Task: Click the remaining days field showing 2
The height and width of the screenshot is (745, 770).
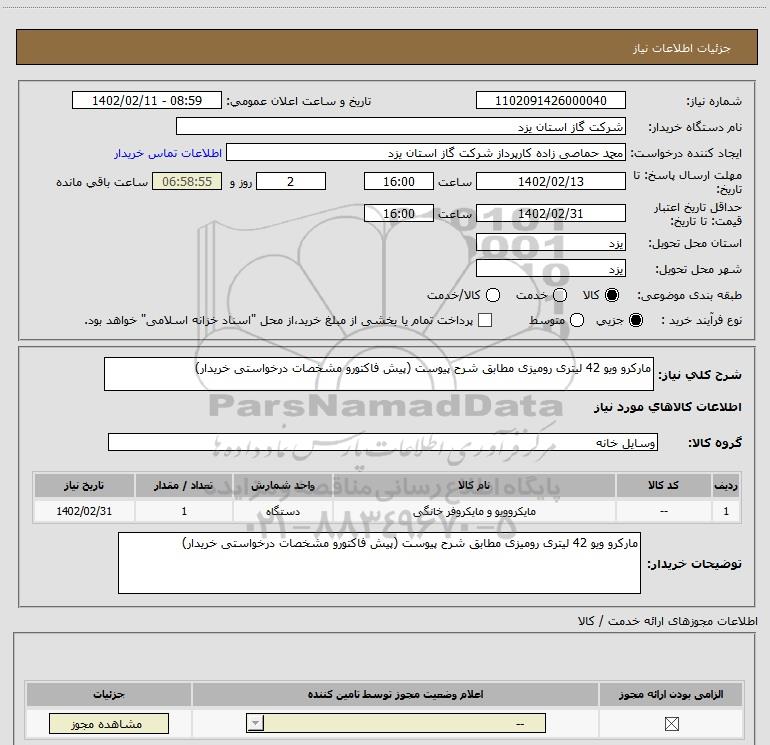Action: click(291, 181)
